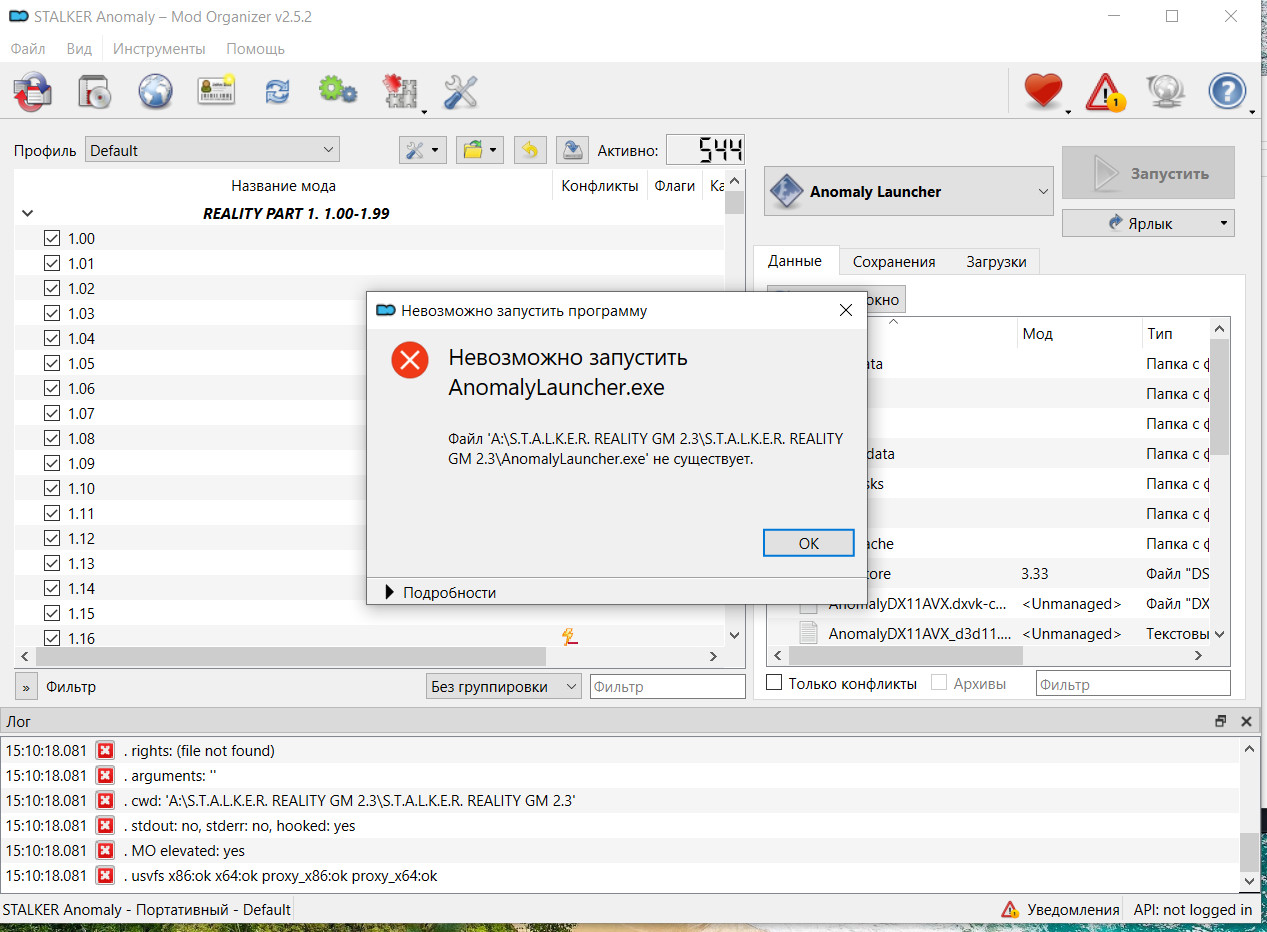Viewport: 1267px width, 932px height.
Task: Click the Install mod from archive icon
Action: 32,93
